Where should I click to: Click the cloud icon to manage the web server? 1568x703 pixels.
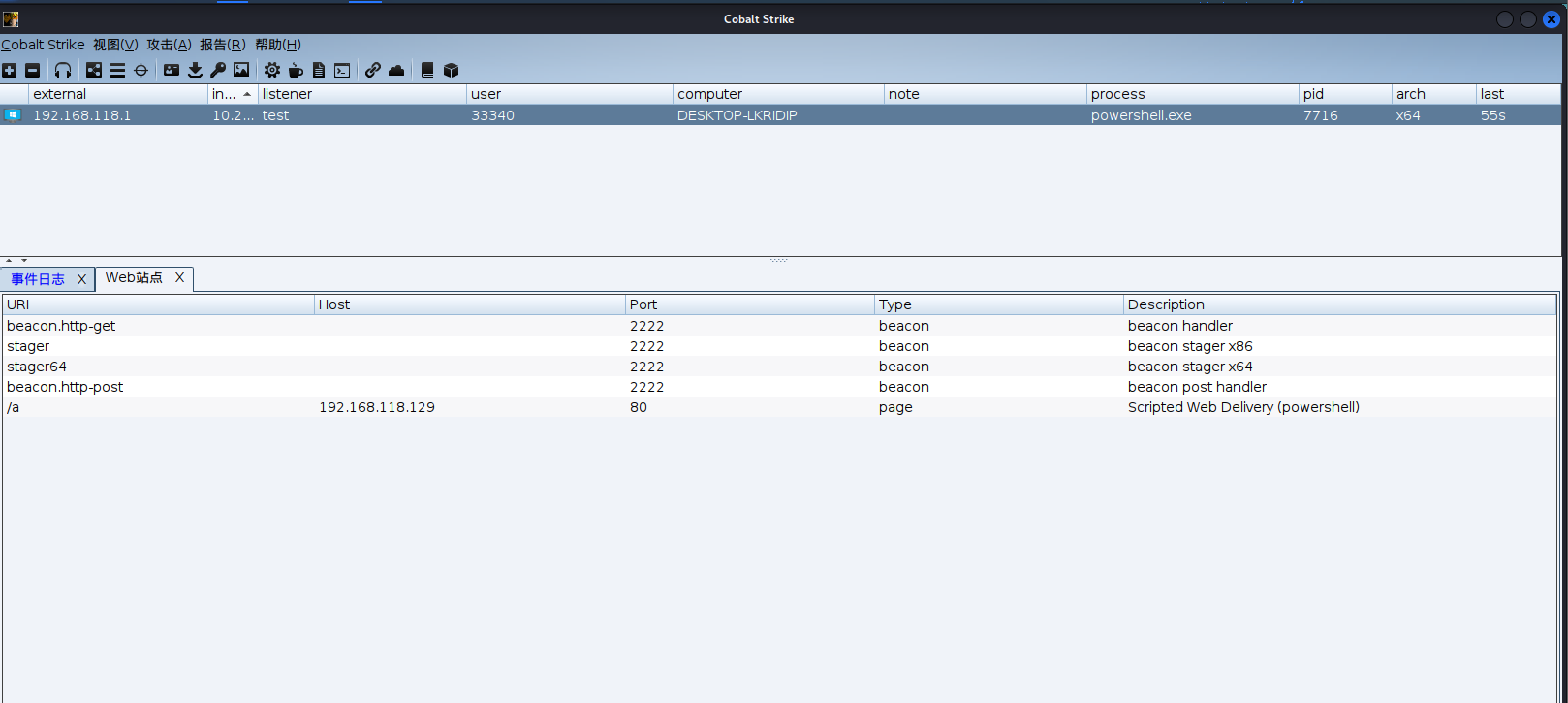click(396, 70)
